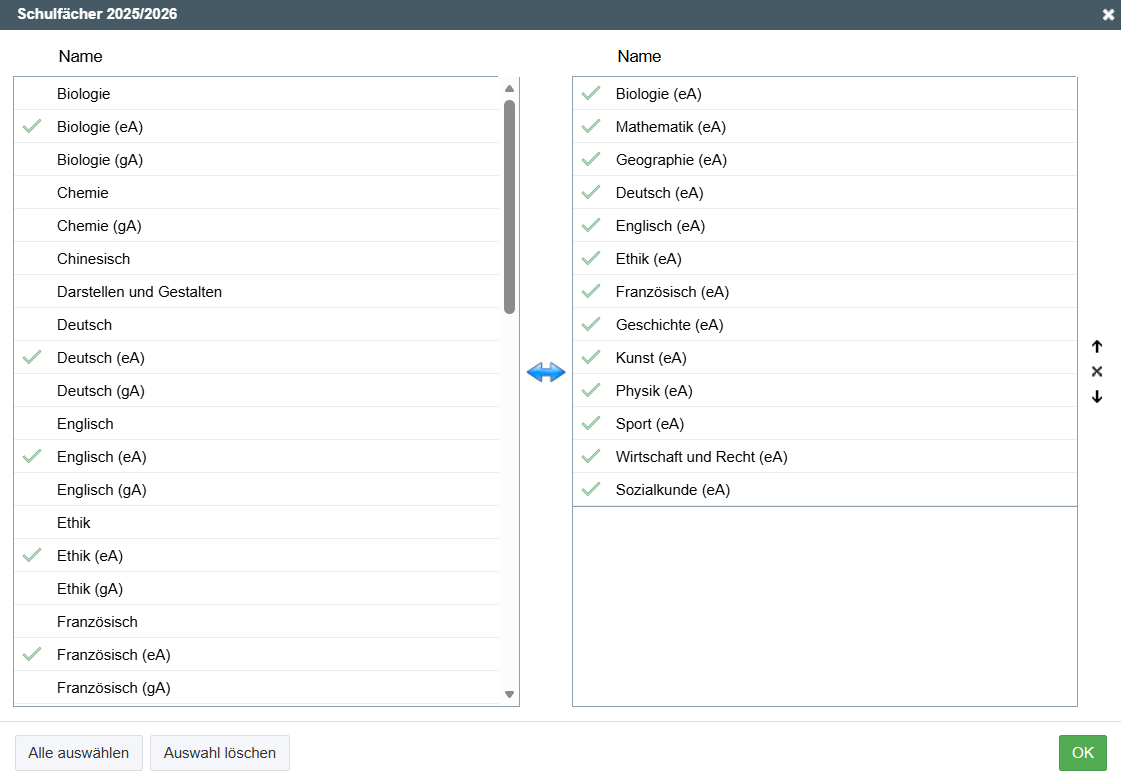The width and height of the screenshot is (1121, 780).
Task: Move selected subject up with arrow icon
Action: (x=1097, y=347)
